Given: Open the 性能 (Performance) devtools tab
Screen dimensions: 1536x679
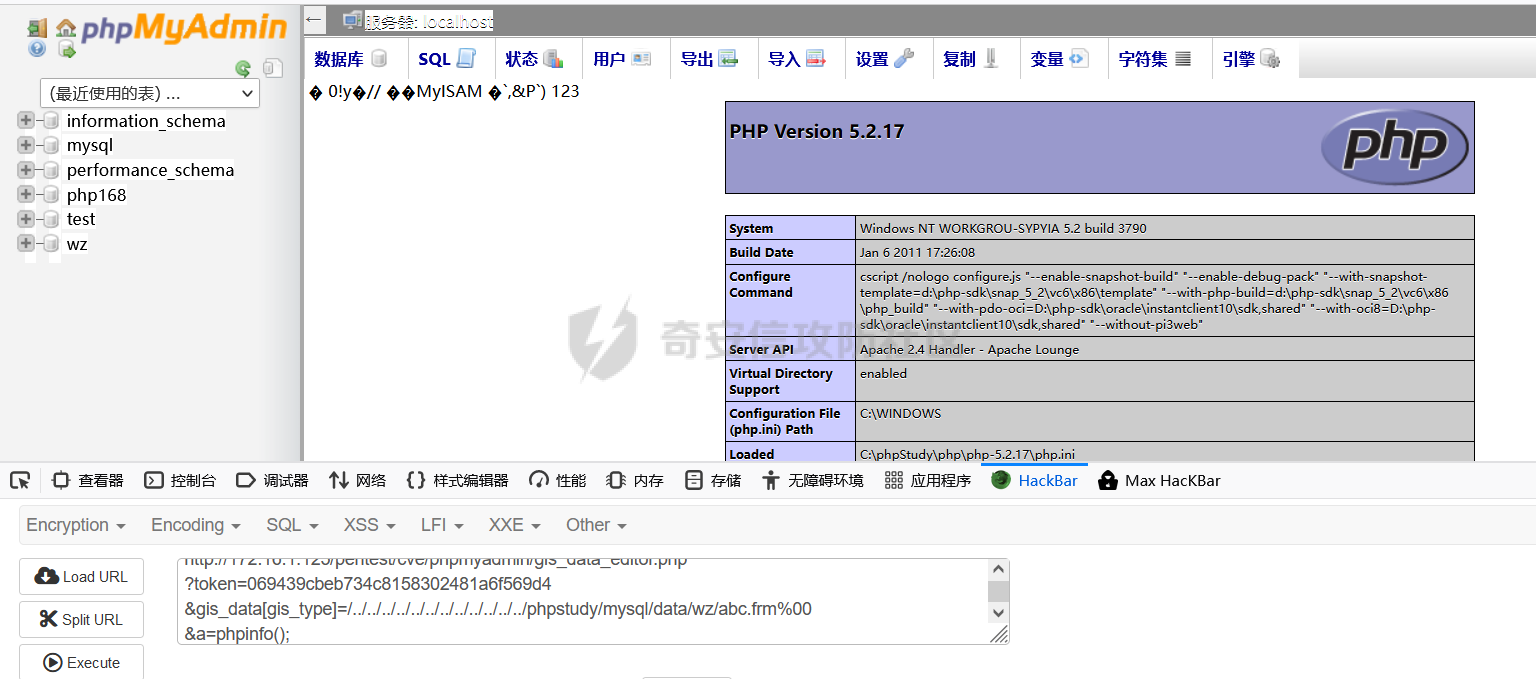Looking at the screenshot, I should pyautogui.click(x=558, y=480).
